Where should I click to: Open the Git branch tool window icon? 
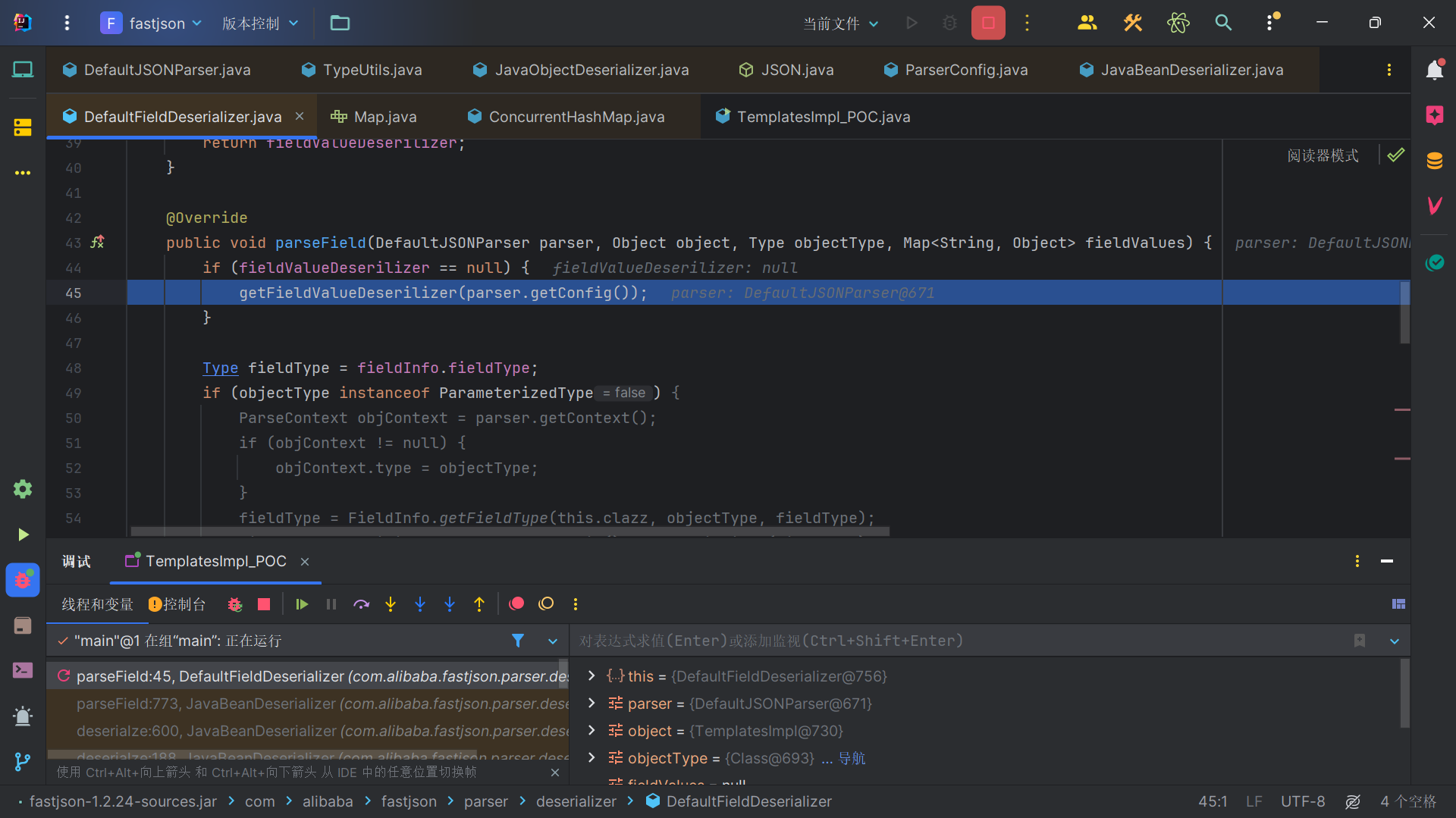click(23, 761)
